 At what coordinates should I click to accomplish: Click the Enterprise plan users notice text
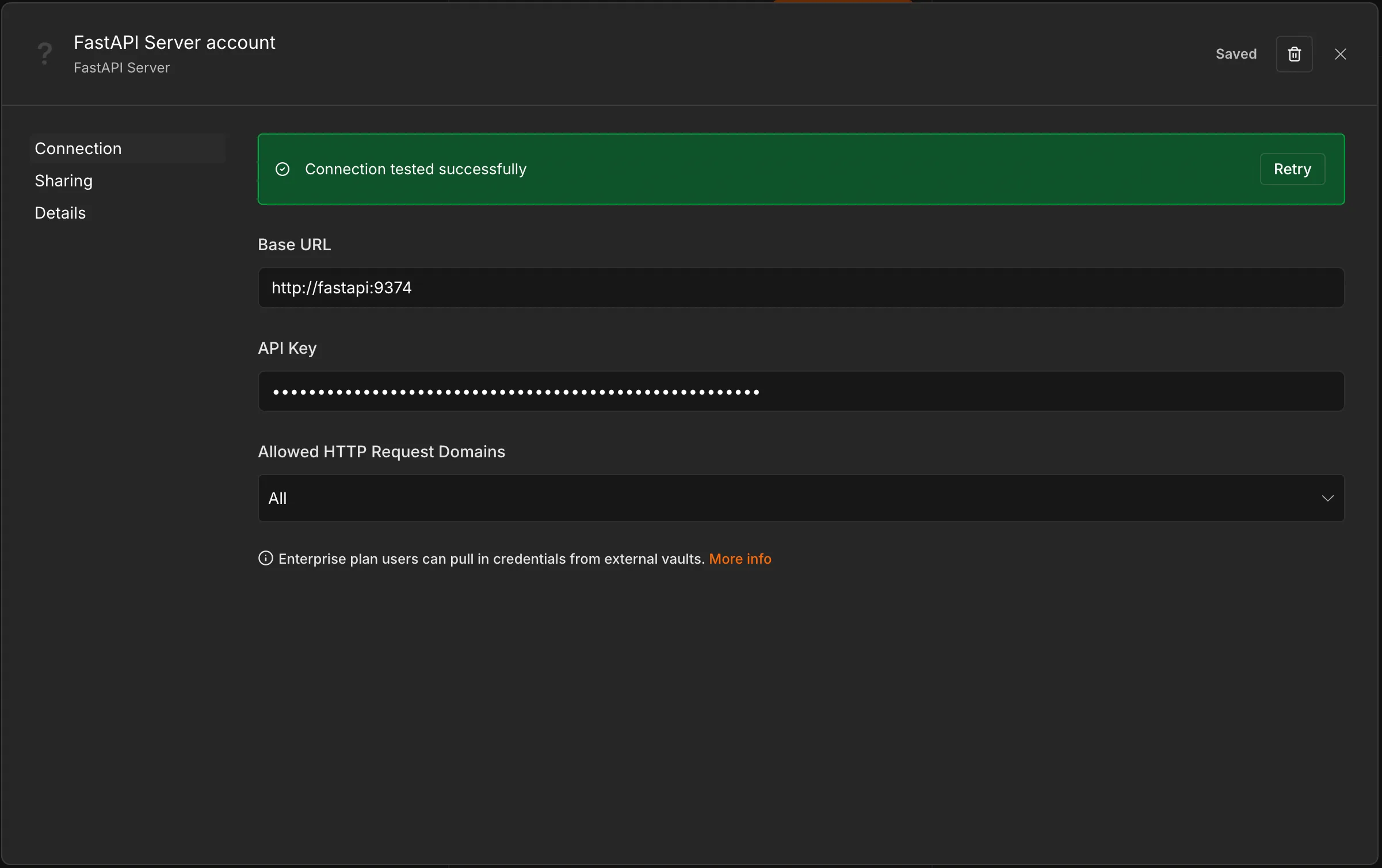(491, 559)
